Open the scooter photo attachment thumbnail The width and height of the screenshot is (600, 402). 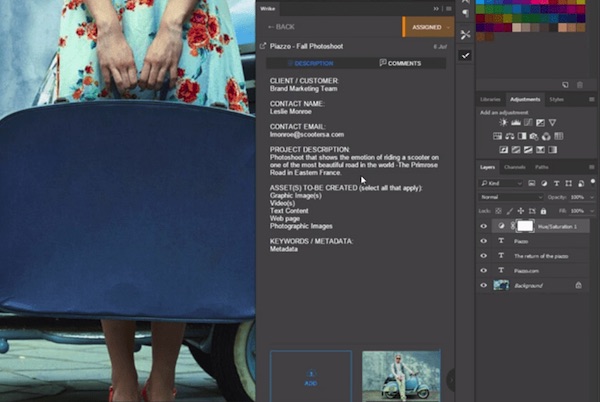point(401,376)
